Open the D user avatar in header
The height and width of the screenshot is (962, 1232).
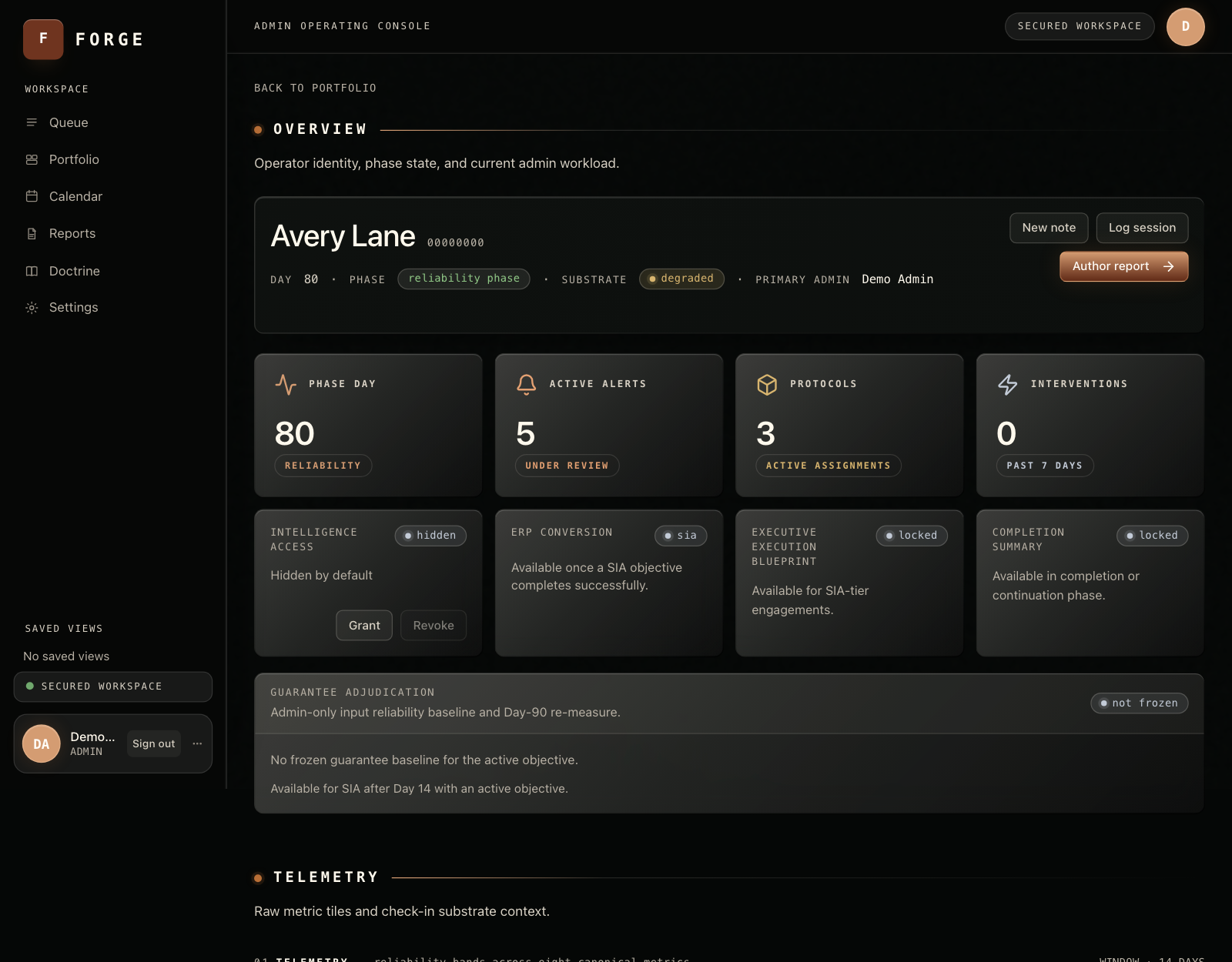point(1186,27)
